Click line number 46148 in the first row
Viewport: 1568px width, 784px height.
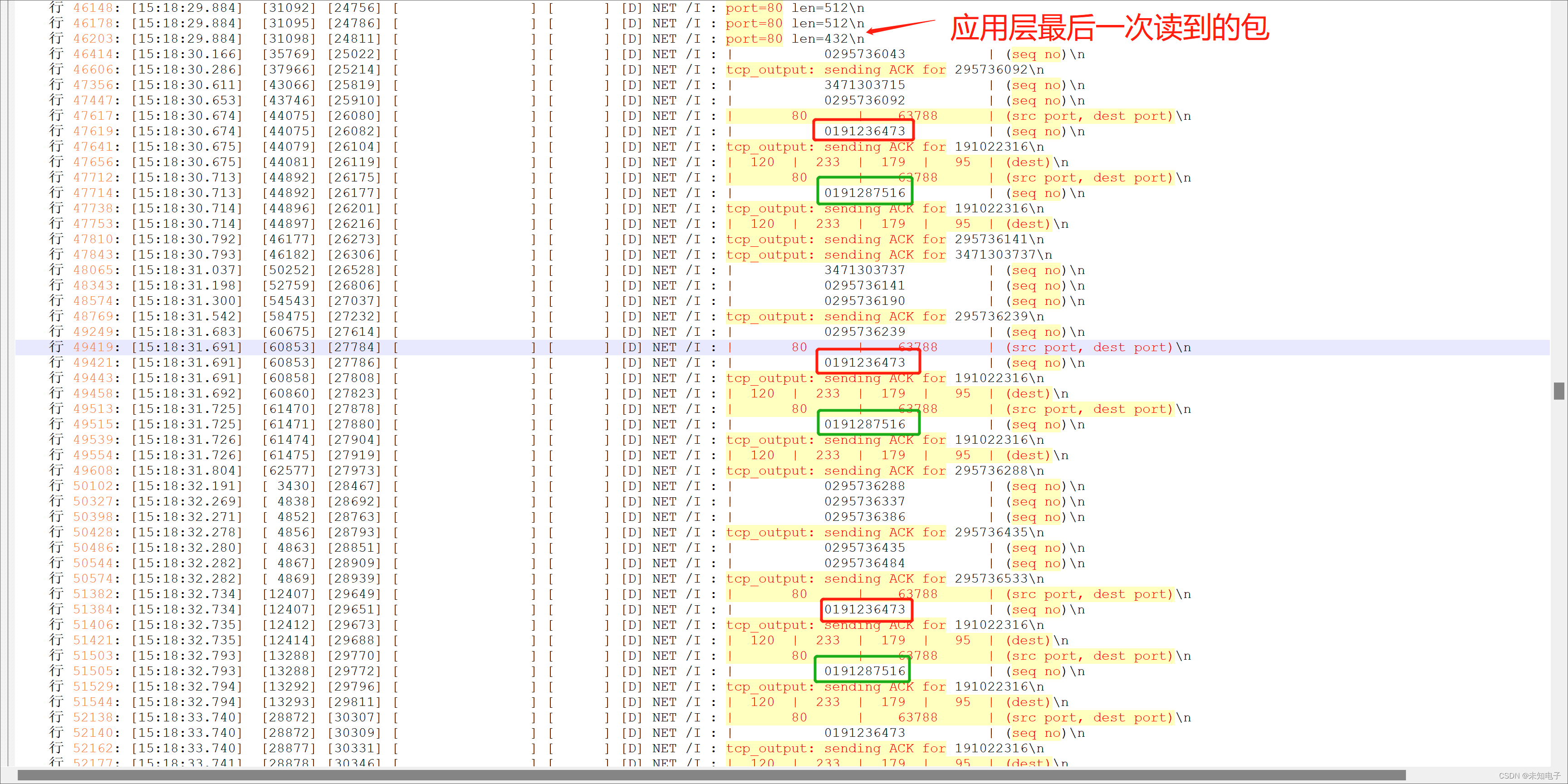point(93,8)
